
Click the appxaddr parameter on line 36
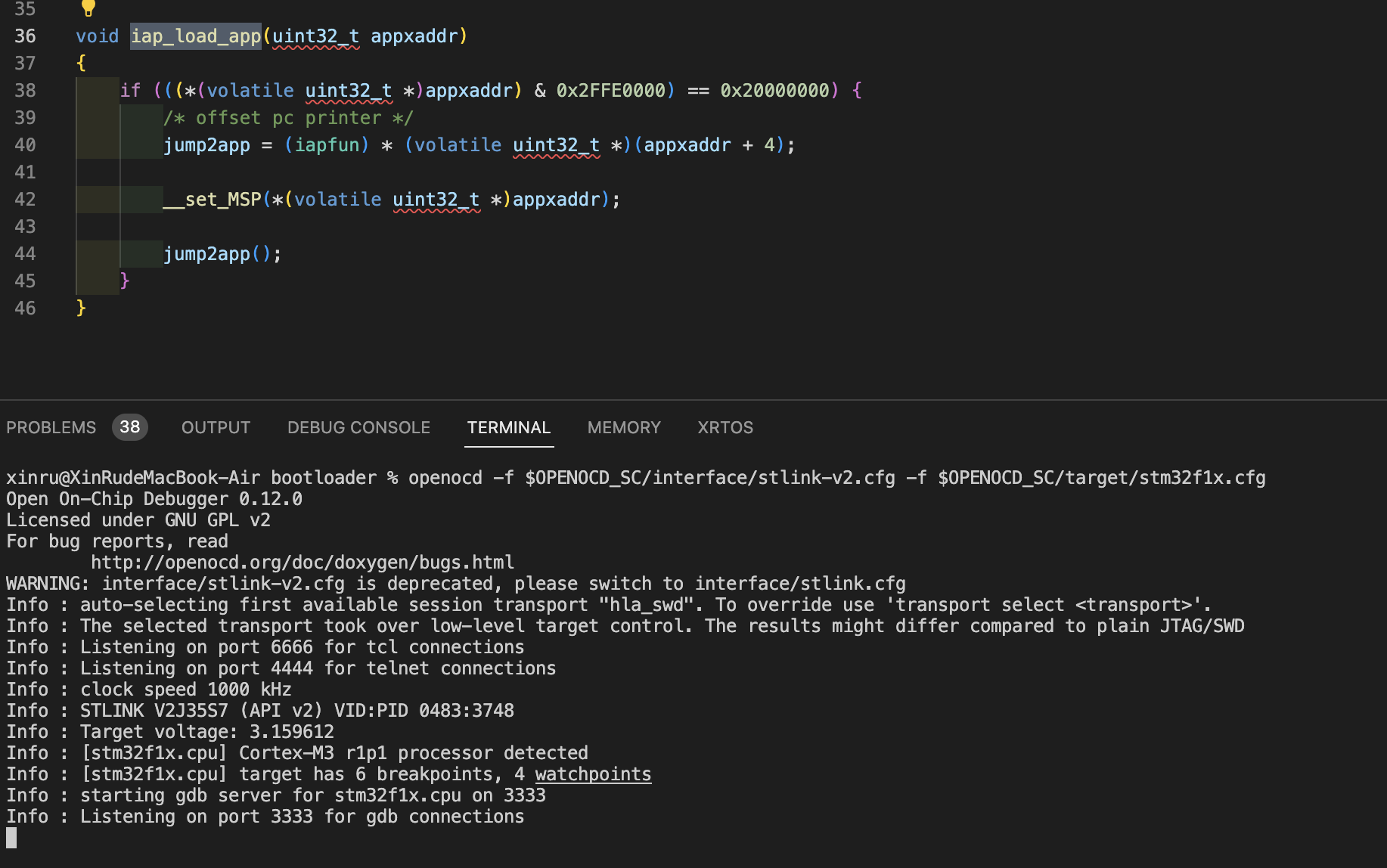414,36
